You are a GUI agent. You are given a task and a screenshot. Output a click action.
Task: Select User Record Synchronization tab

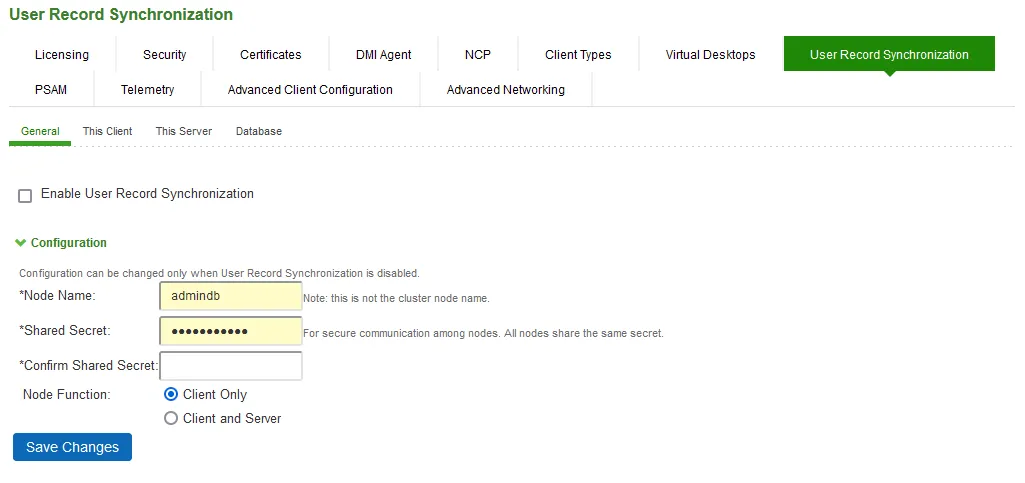pos(889,54)
